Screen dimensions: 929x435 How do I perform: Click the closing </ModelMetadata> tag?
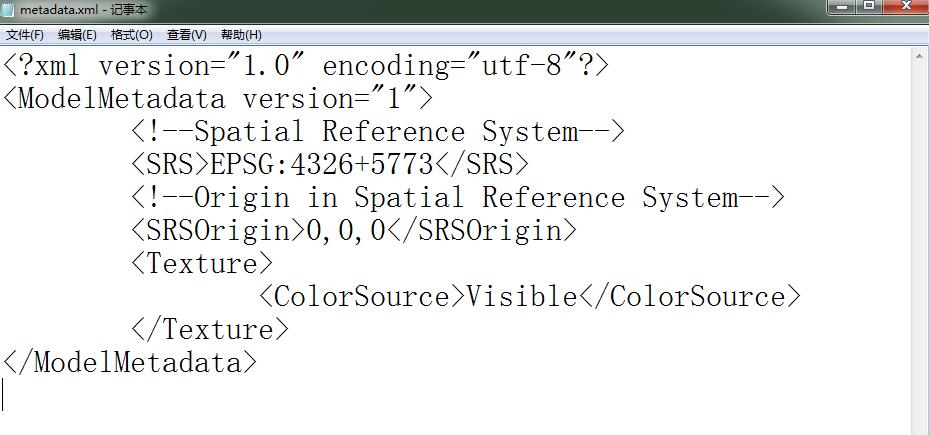[x=130, y=362]
